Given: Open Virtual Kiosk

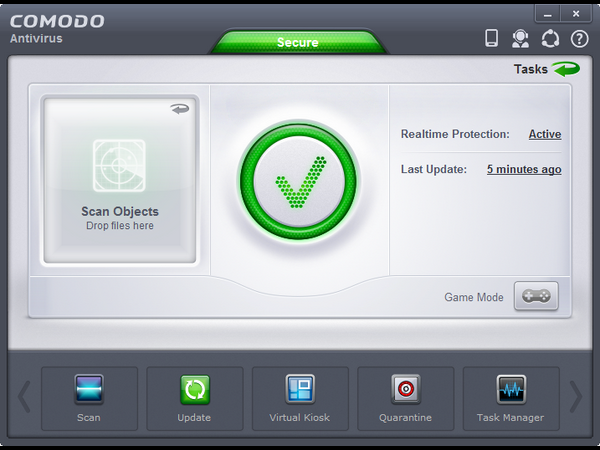Looking at the screenshot, I should (x=300, y=398).
